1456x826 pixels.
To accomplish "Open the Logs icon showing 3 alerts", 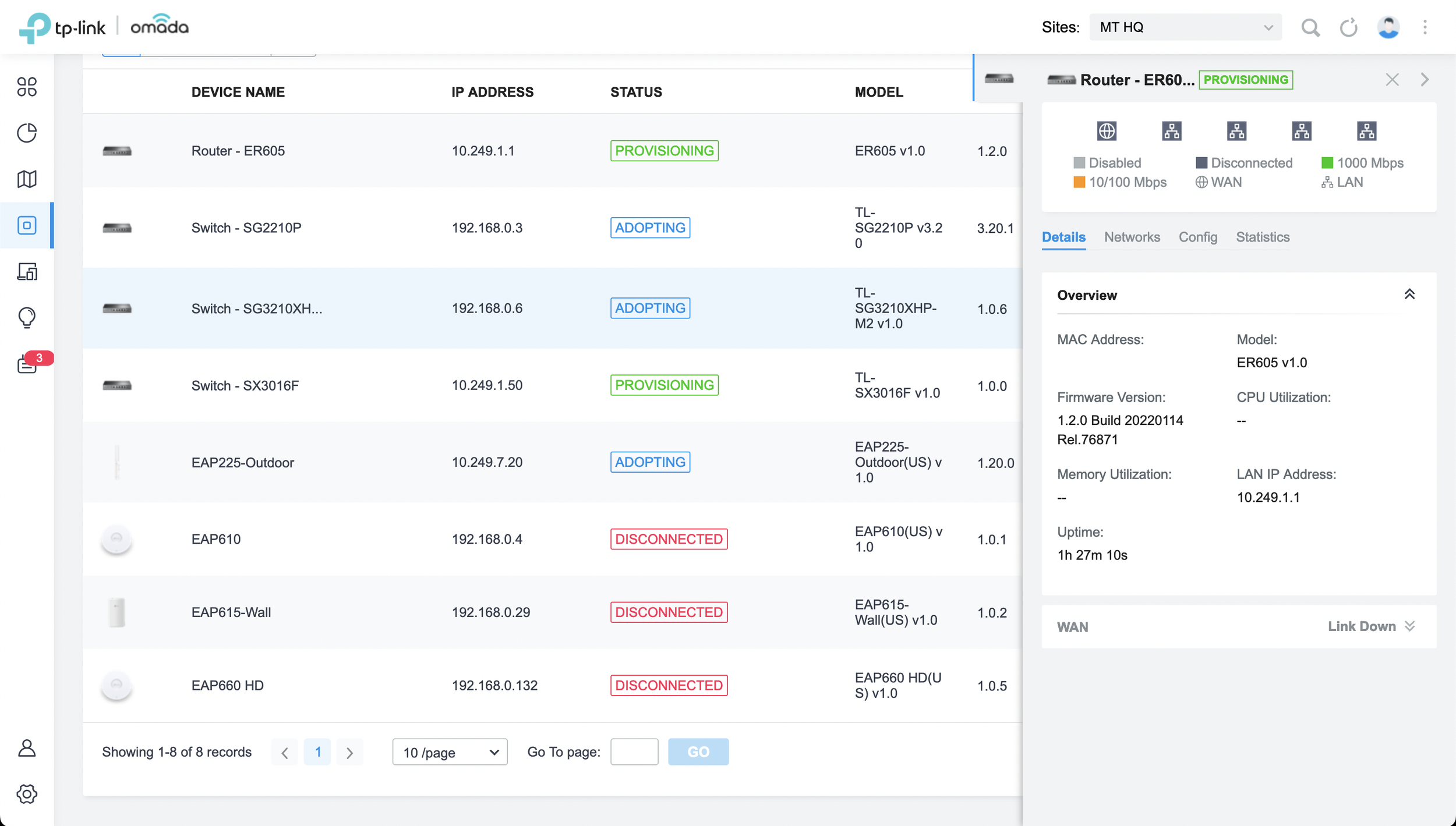I will tap(27, 364).
